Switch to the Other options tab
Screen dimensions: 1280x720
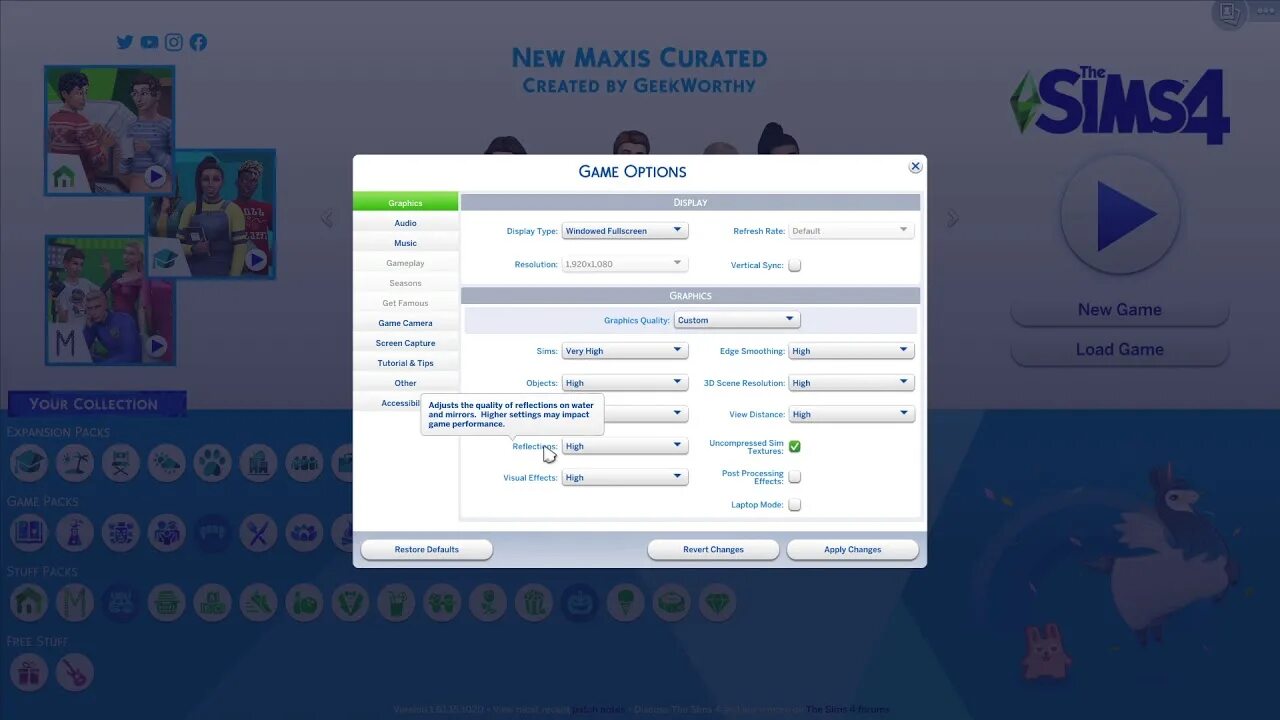click(405, 383)
